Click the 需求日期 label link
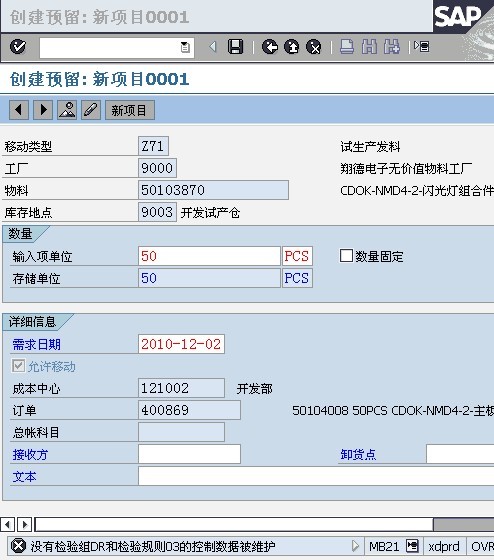 36,345
